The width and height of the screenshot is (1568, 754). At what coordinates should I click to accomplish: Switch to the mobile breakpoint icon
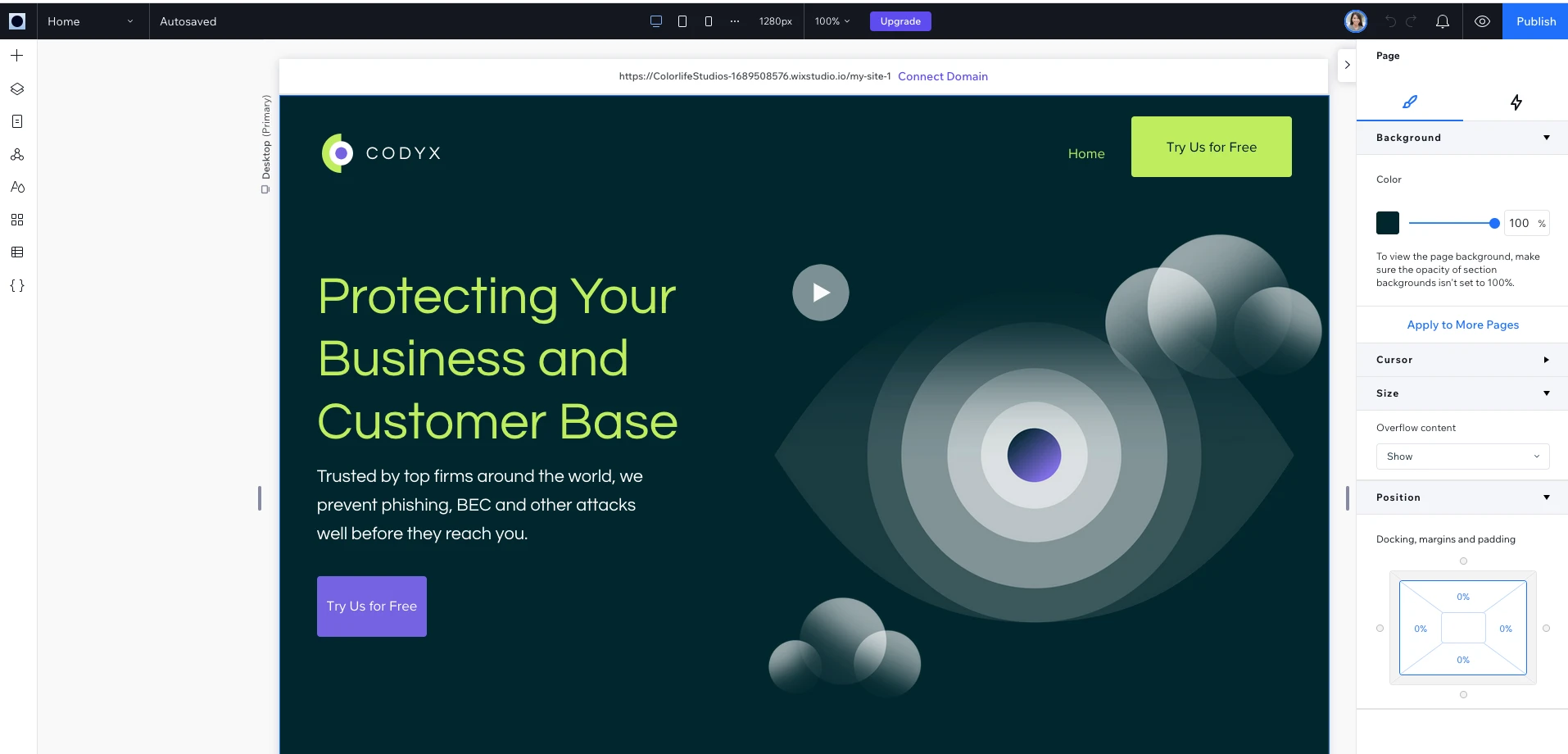pyautogui.click(x=709, y=21)
